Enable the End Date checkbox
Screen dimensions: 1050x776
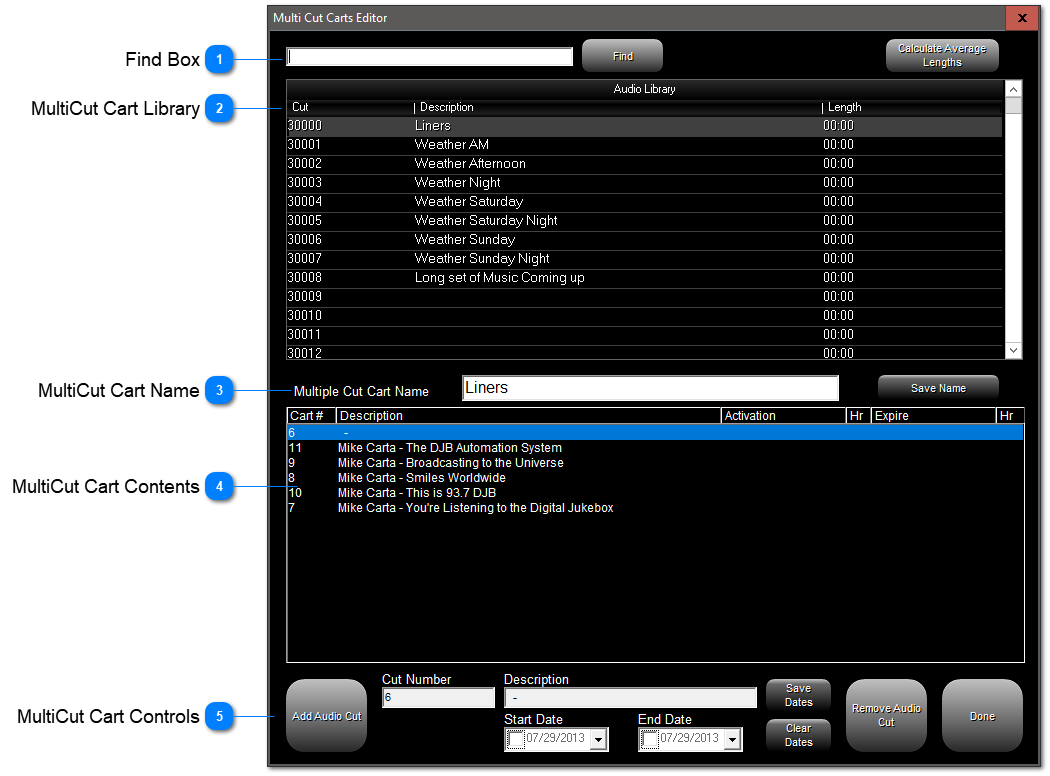(x=650, y=739)
